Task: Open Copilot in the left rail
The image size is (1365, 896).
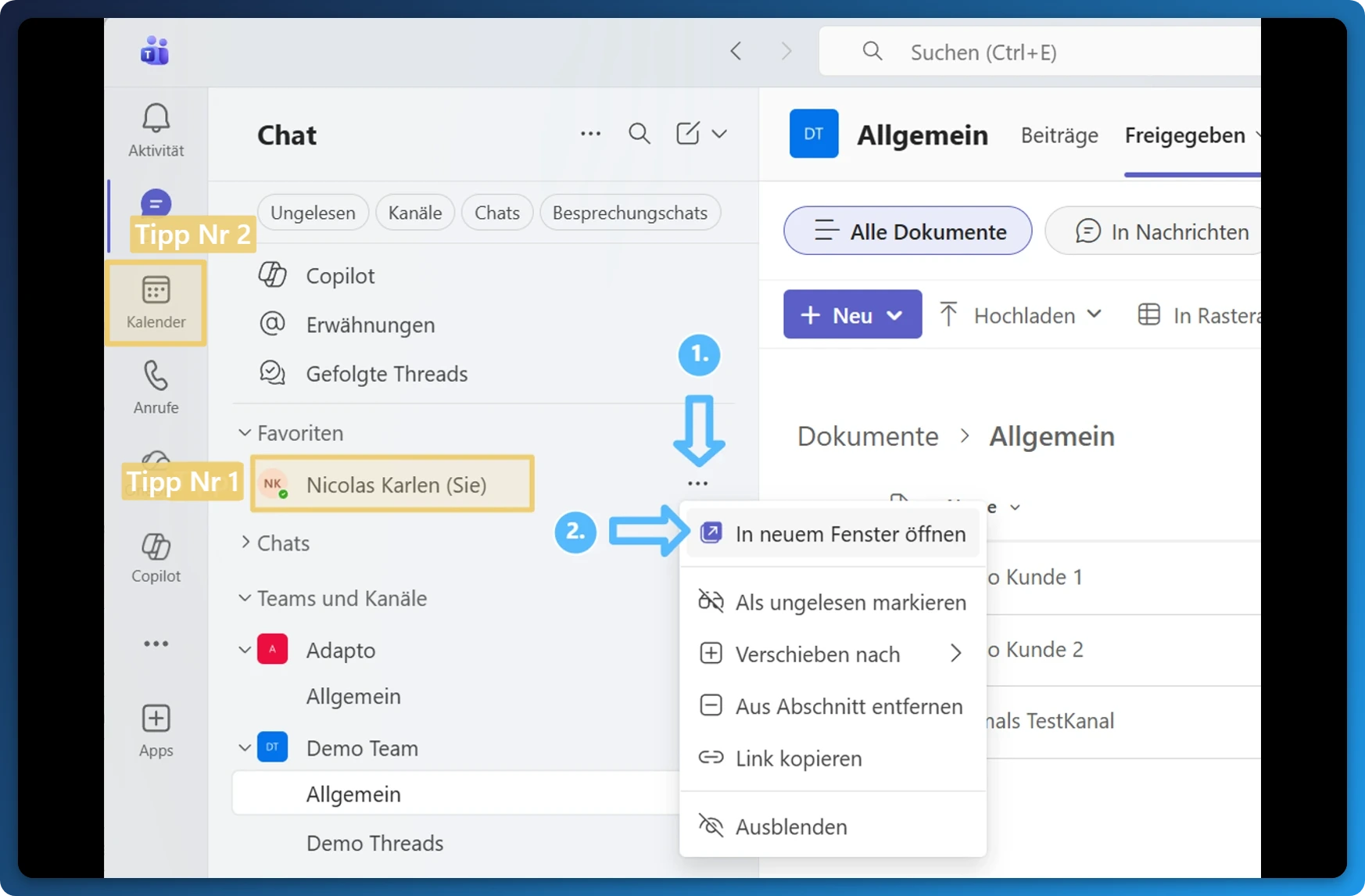Action: 156,558
